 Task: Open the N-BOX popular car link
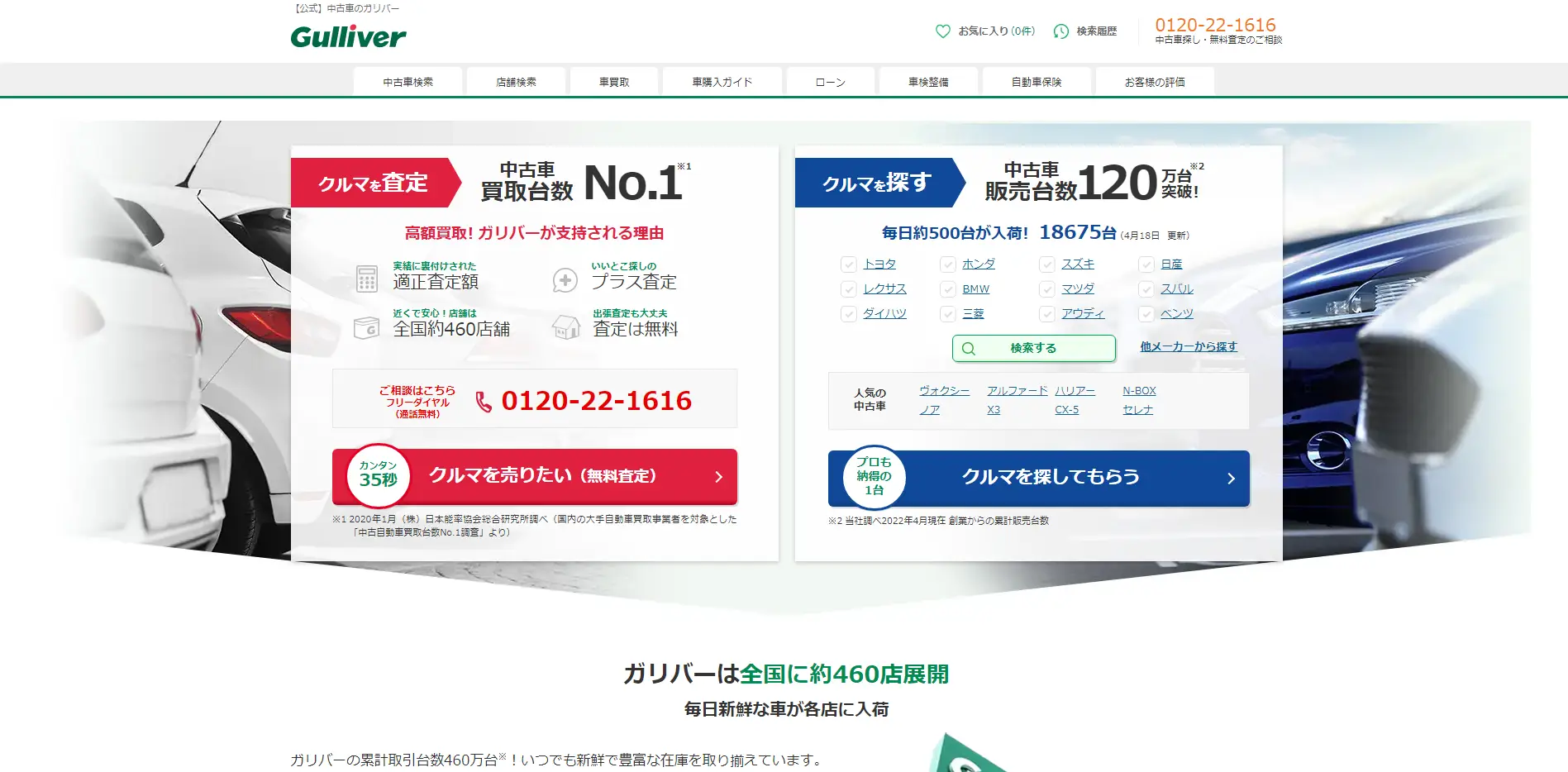[x=1139, y=391]
